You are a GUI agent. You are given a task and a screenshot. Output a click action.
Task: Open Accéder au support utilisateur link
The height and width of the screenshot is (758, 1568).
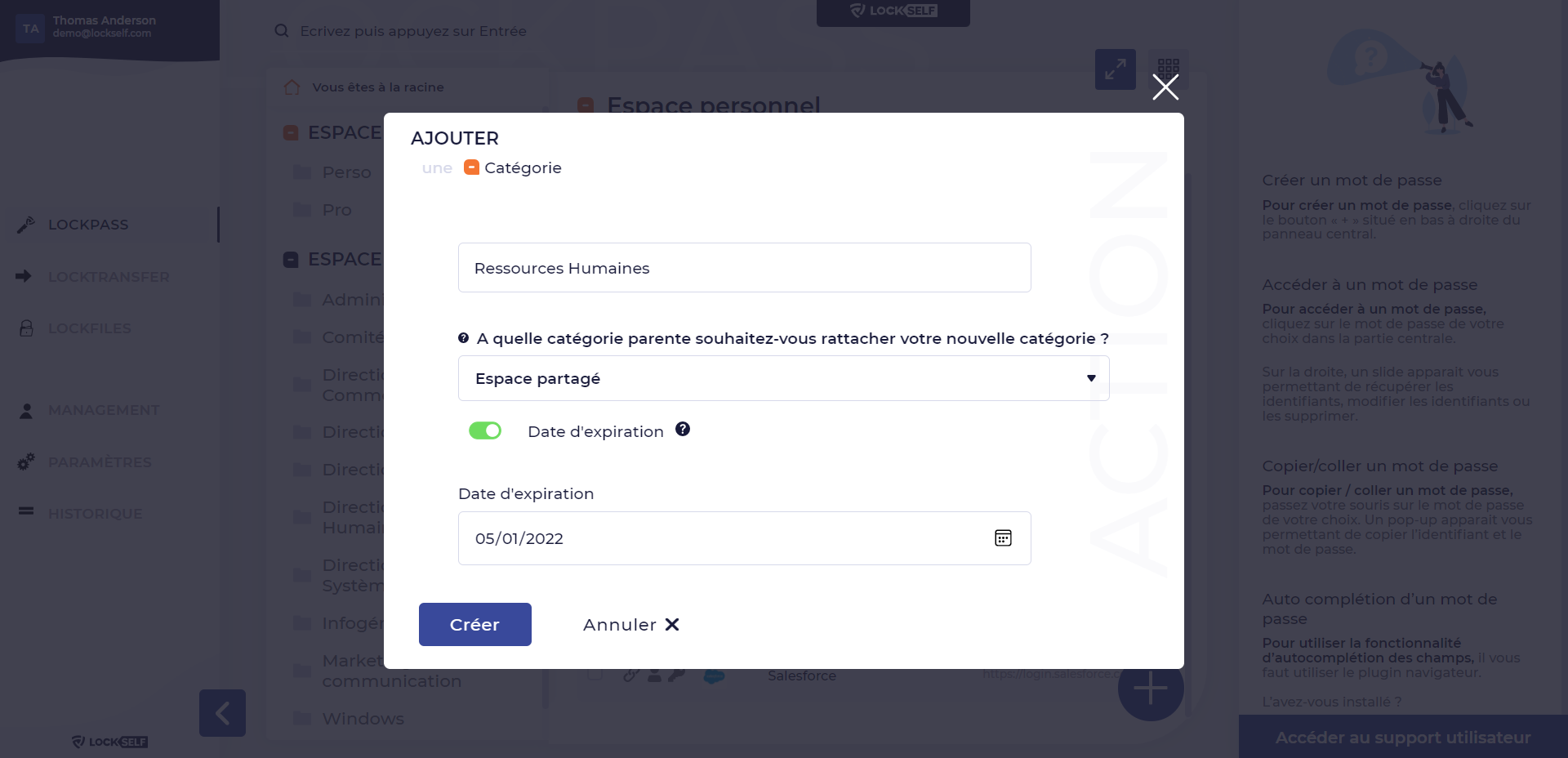[1403, 738]
